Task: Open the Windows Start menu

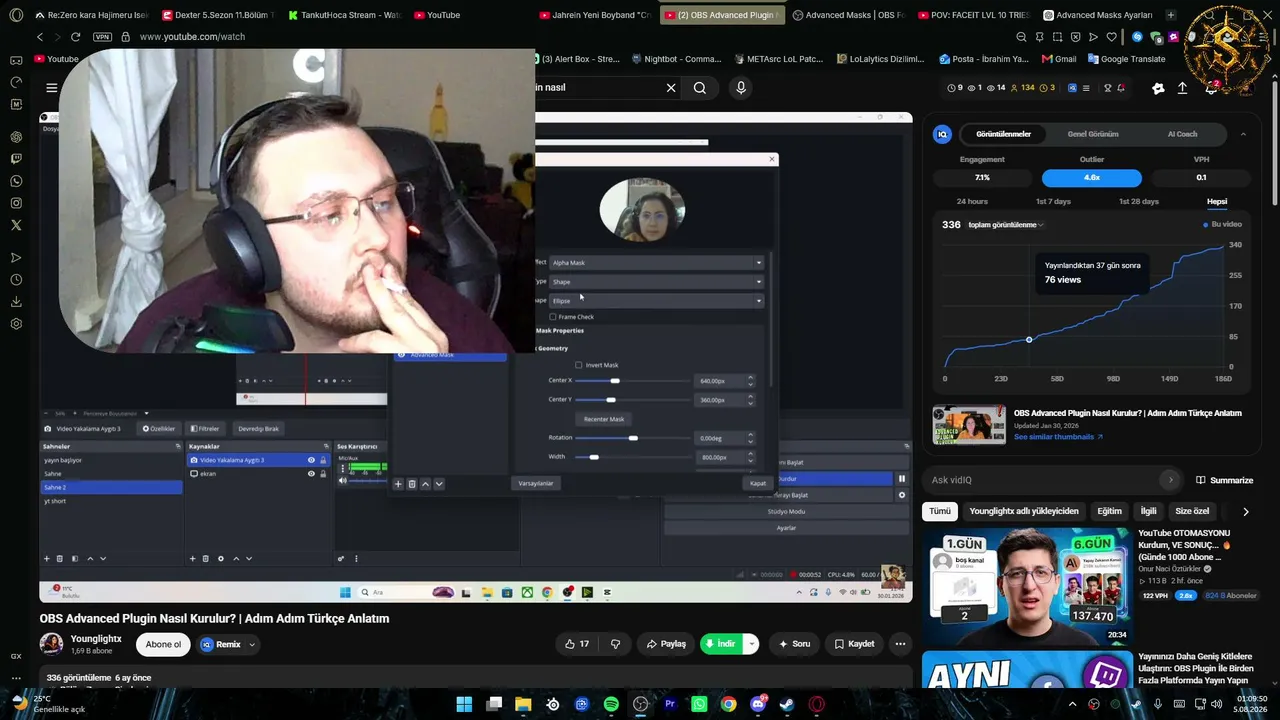Action: pyautogui.click(x=464, y=704)
